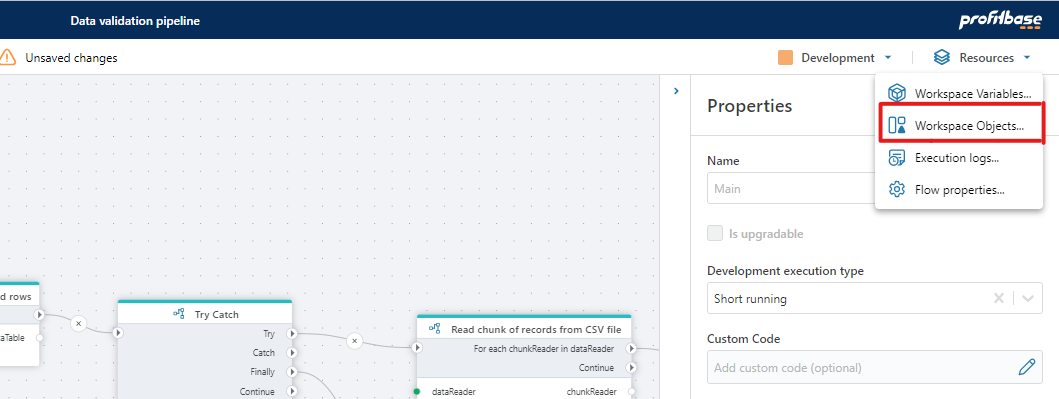This screenshot has width=1059, height=399.
Task: Expand the Resources dropdown arrow
Action: [x=1027, y=58]
